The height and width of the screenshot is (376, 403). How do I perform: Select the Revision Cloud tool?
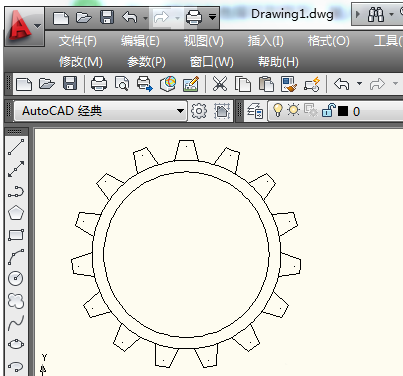point(16,300)
